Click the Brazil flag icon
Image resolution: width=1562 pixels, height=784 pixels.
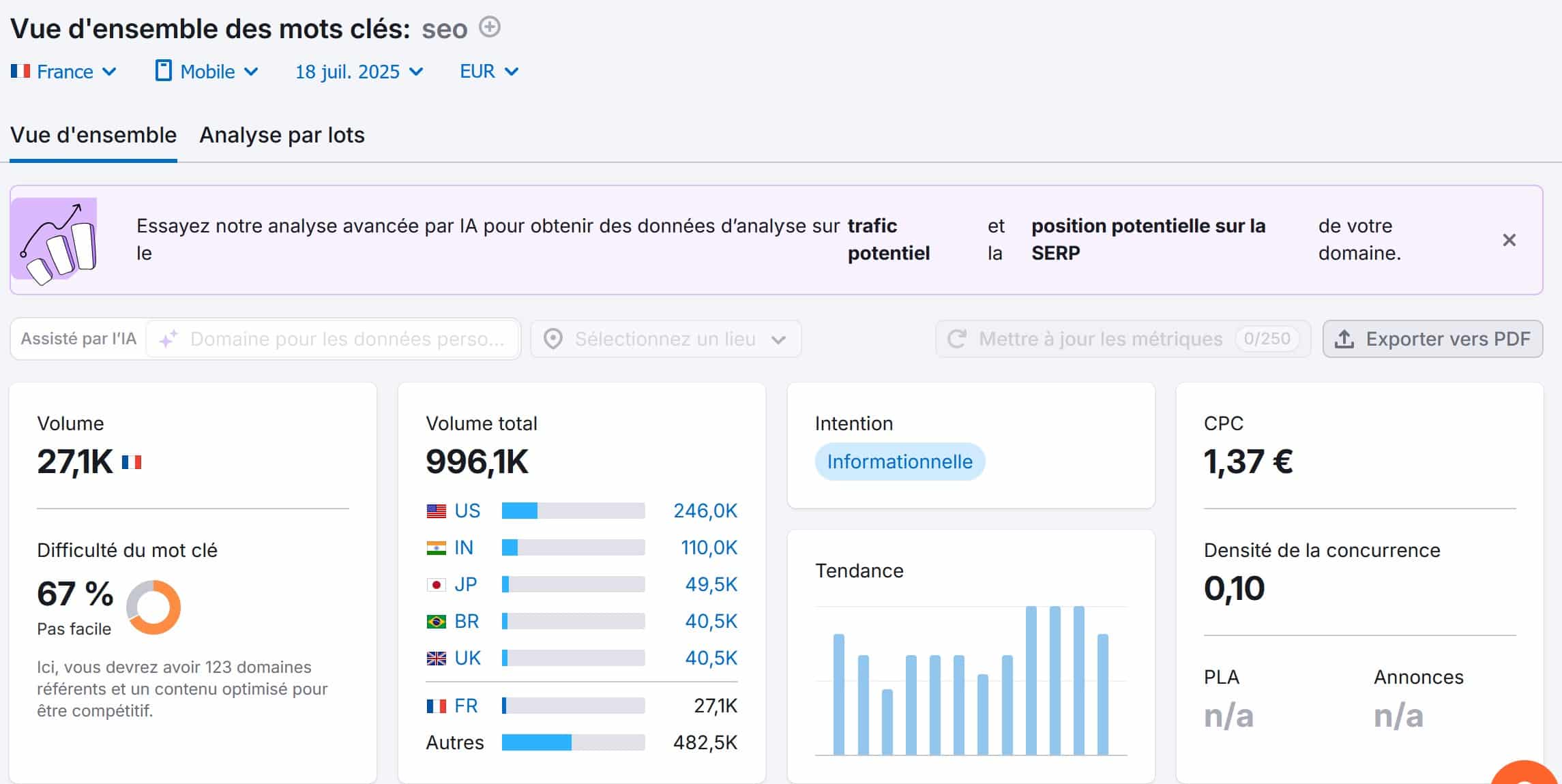click(437, 621)
